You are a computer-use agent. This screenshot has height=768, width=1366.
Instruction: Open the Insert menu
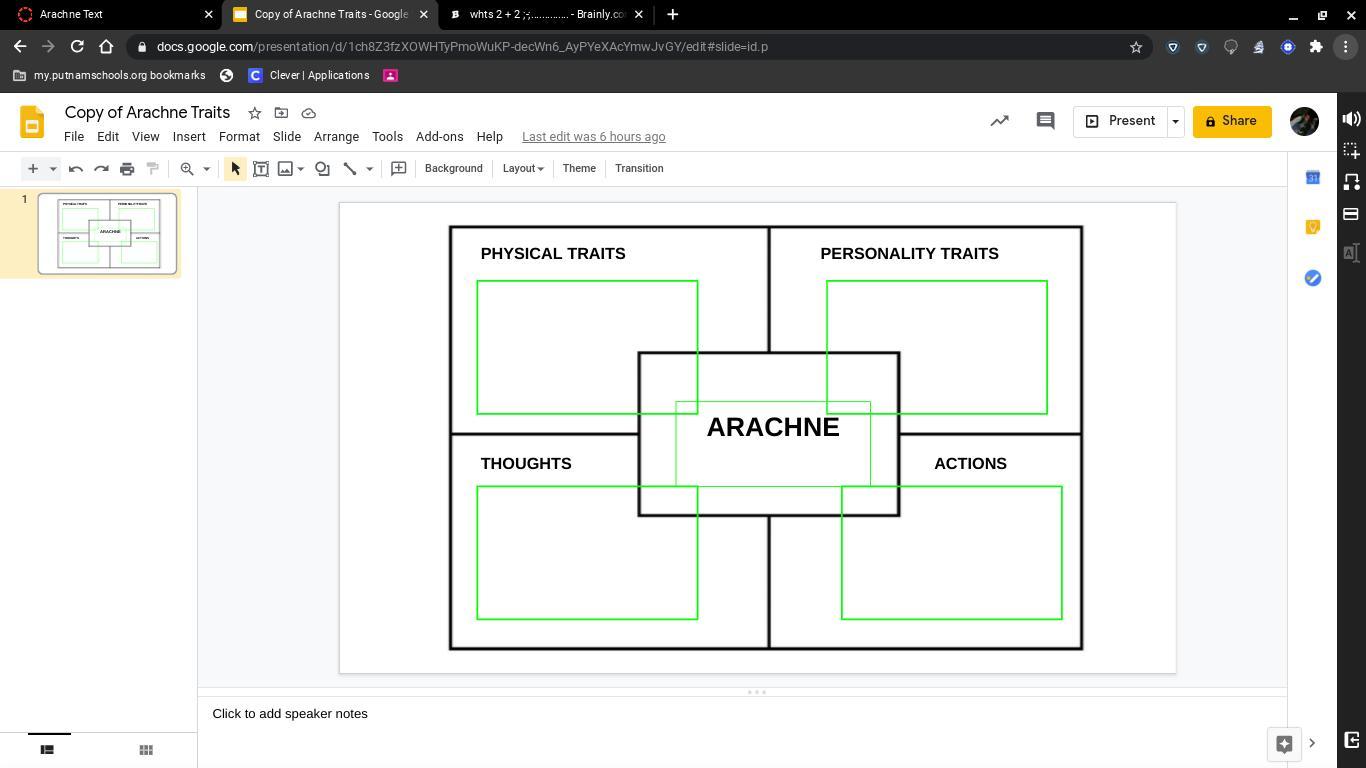tap(189, 137)
